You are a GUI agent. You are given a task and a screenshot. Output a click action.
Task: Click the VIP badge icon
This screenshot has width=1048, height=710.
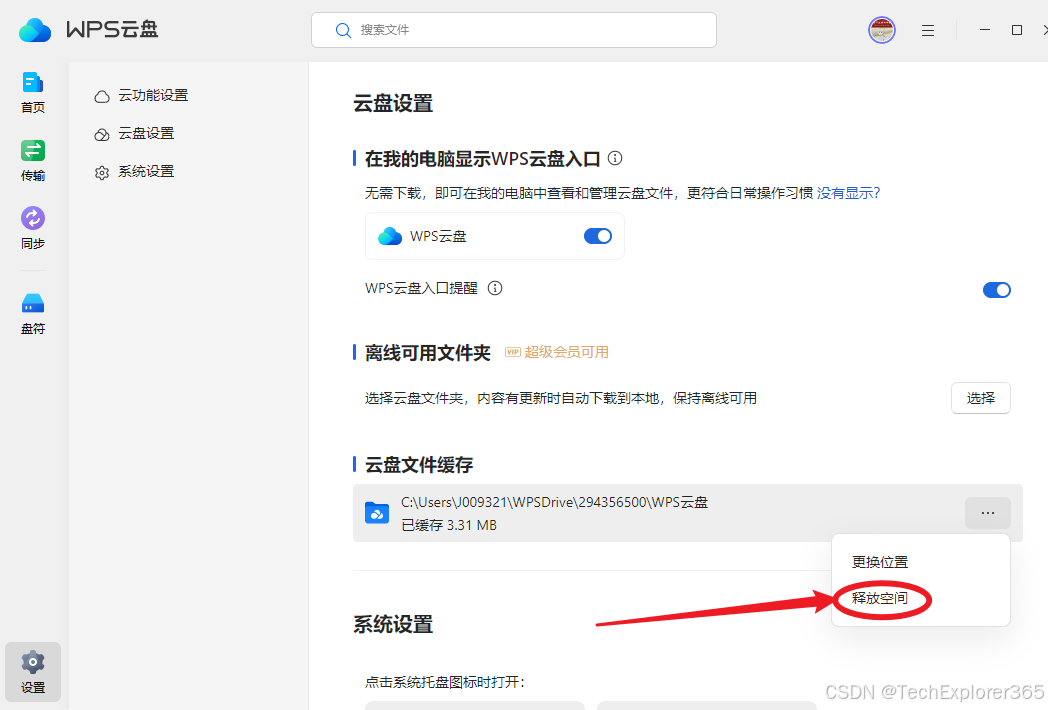pyautogui.click(x=513, y=352)
